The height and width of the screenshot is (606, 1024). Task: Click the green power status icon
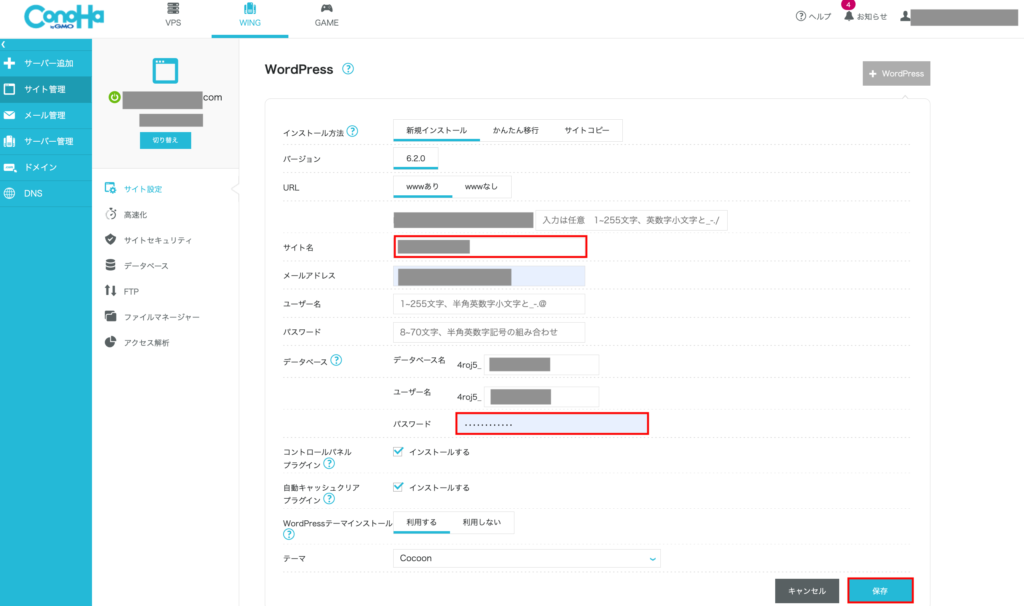click(114, 97)
